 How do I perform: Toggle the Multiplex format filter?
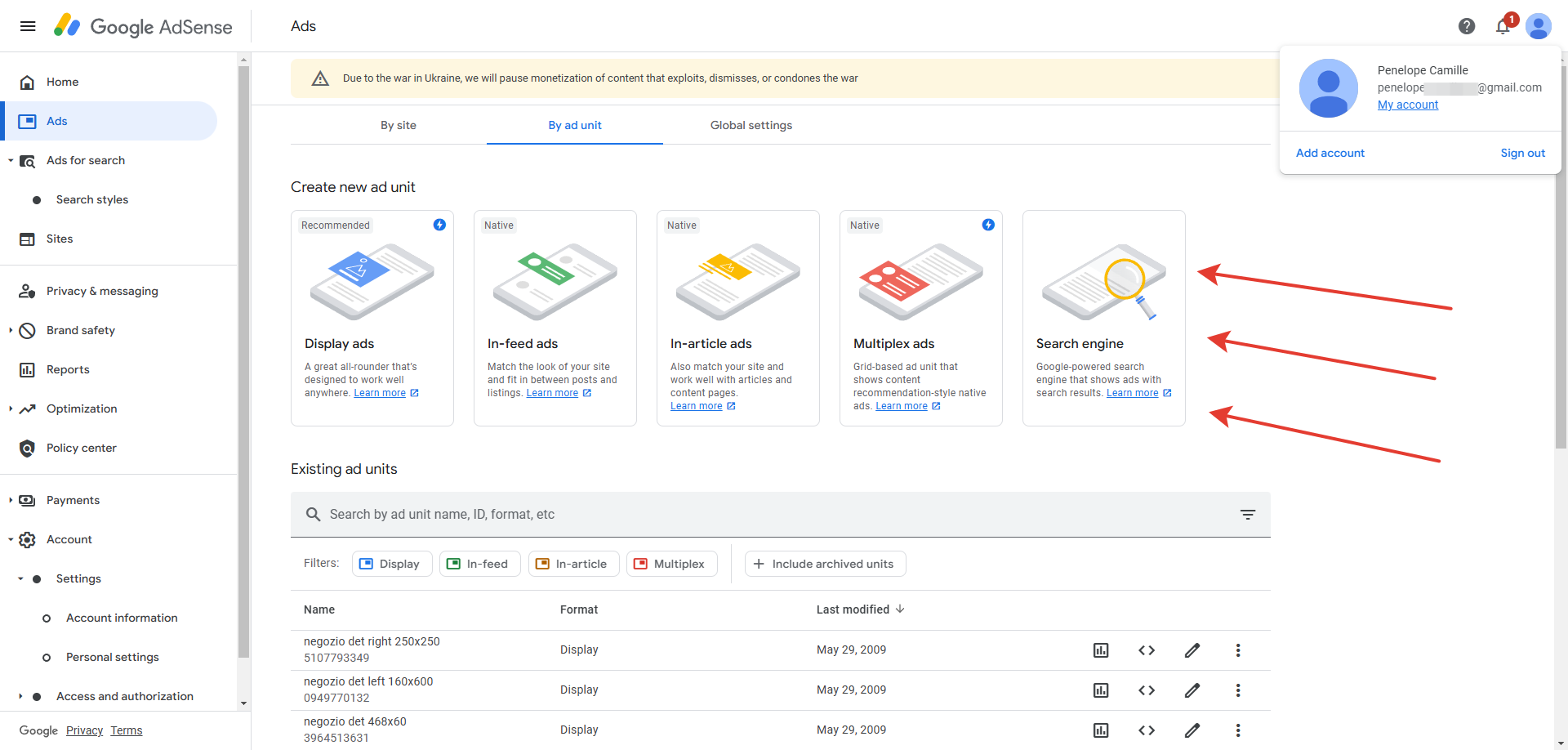click(671, 564)
